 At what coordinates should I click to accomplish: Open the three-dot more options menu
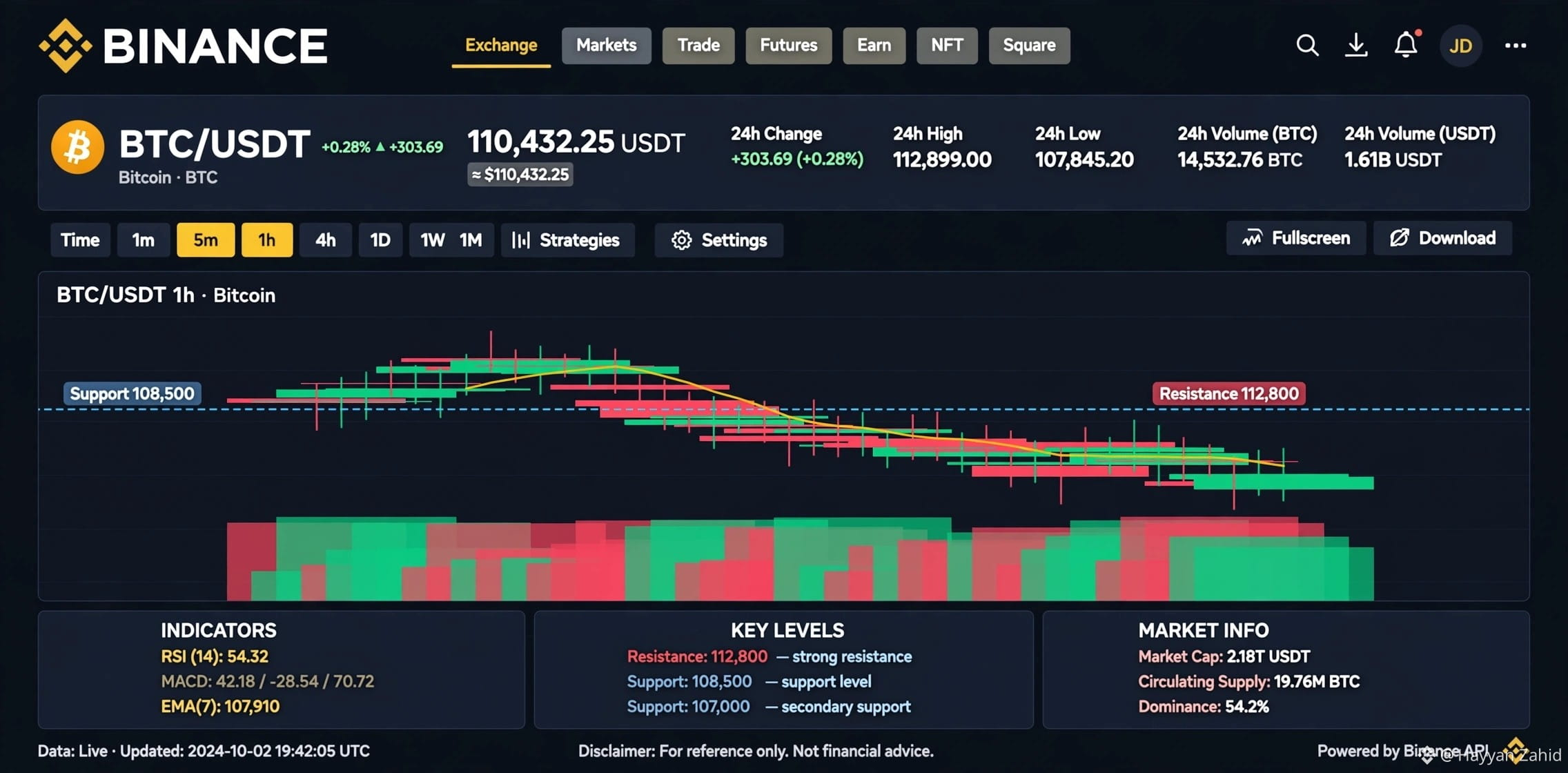coord(1516,46)
